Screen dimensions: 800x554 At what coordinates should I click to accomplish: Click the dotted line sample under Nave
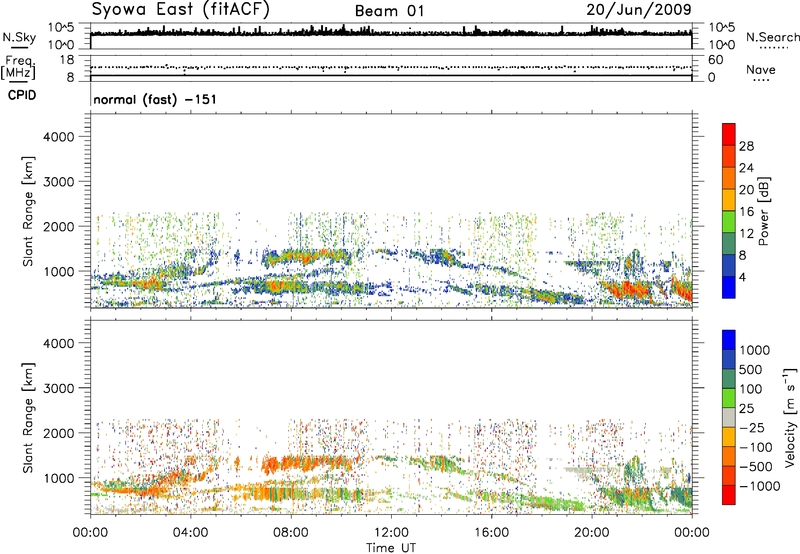(762, 80)
